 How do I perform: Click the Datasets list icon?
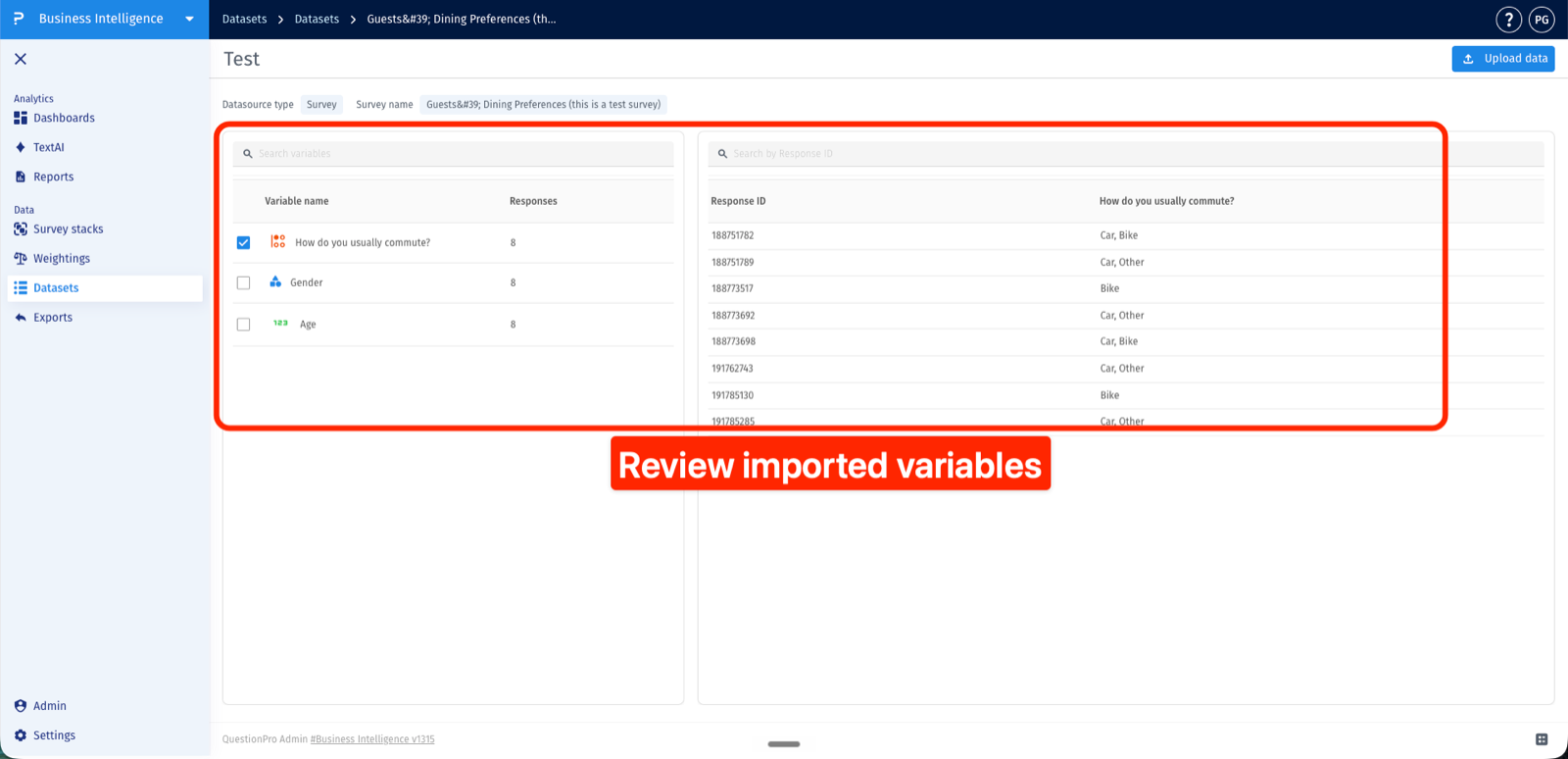tap(21, 287)
